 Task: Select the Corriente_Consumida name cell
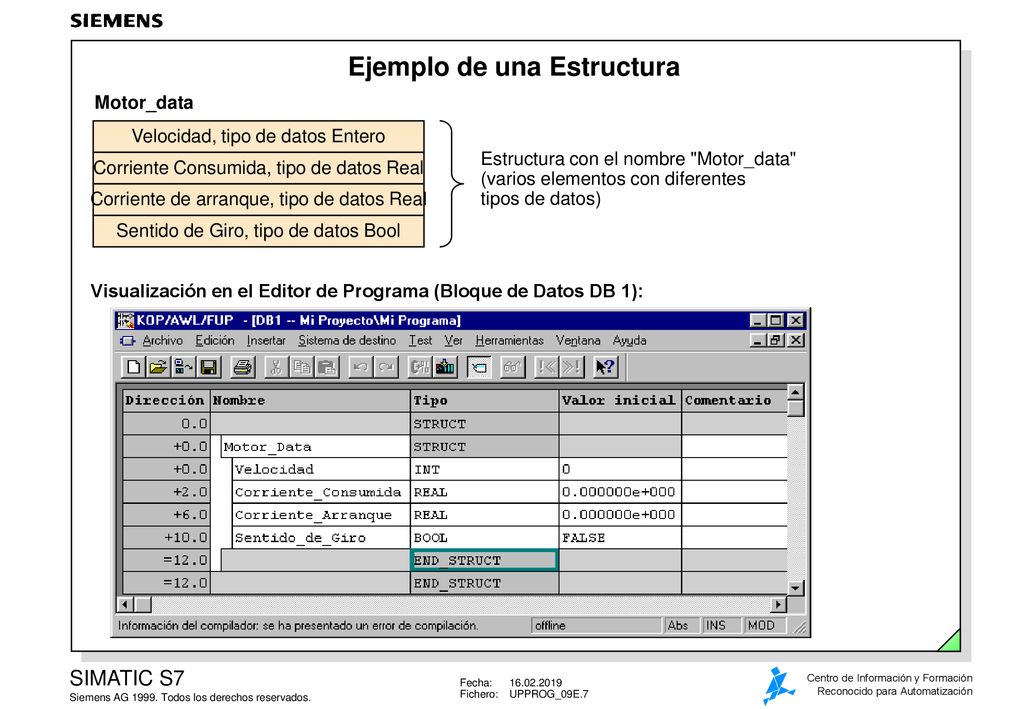(x=321, y=492)
